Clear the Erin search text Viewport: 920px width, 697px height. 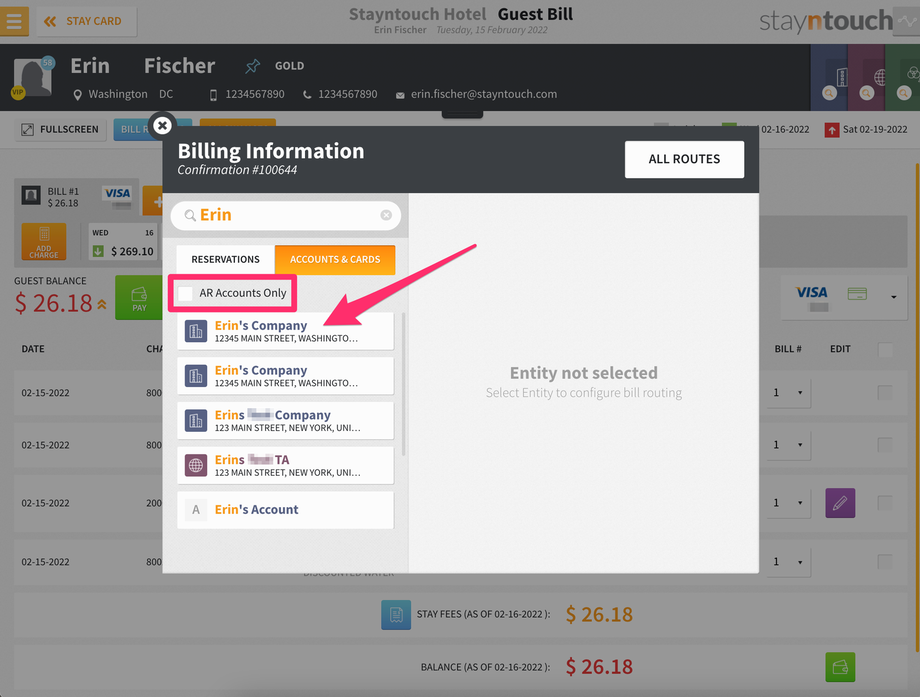click(386, 215)
